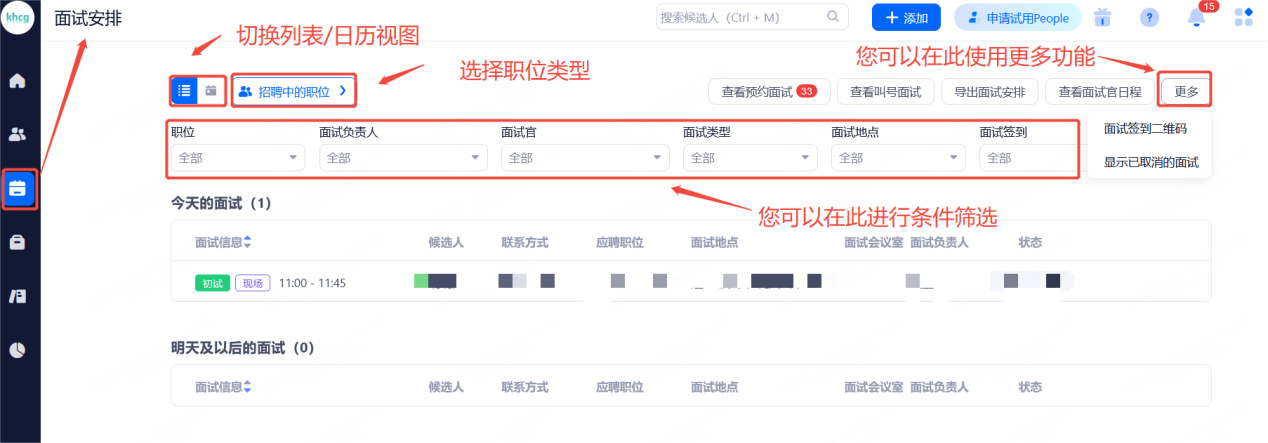The height and width of the screenshot is (443, 1268).
Task: Open the notification bell with 15 badge
Action: click(x=1196, y=18)
